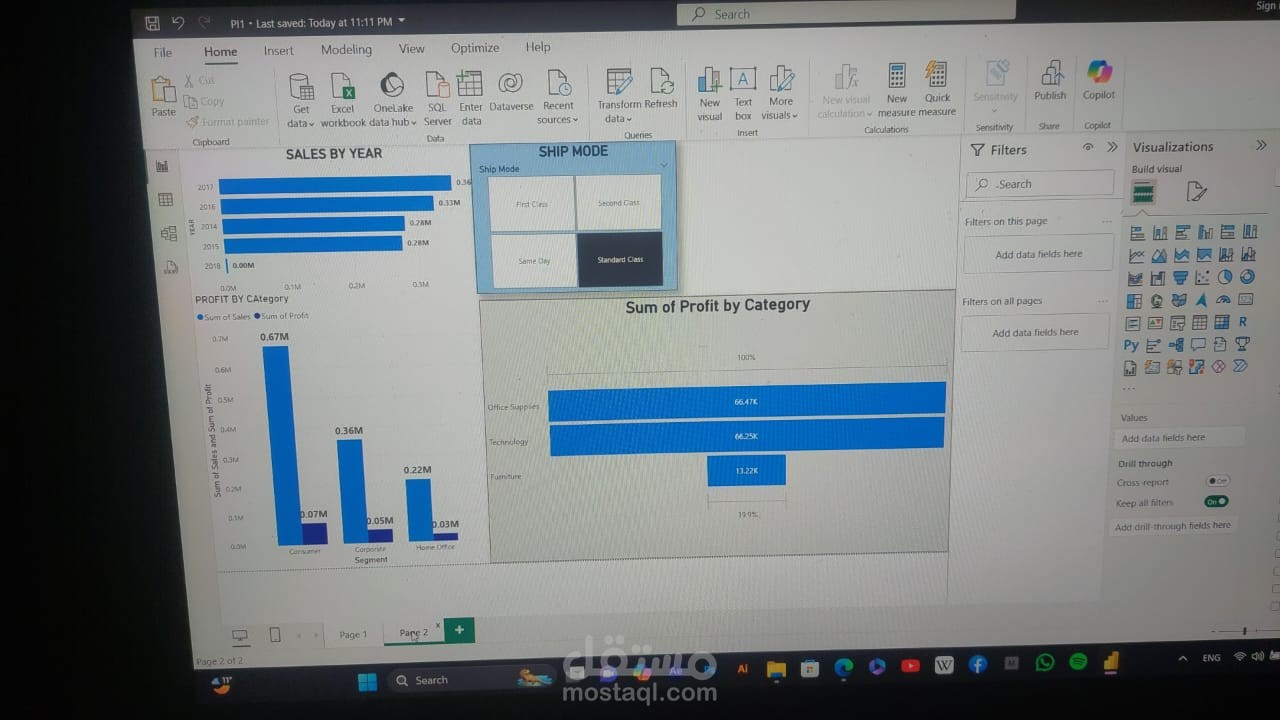Expand the Ship Mode slicer chevron
Screen dimensions: 1280x720
[664, 165]
